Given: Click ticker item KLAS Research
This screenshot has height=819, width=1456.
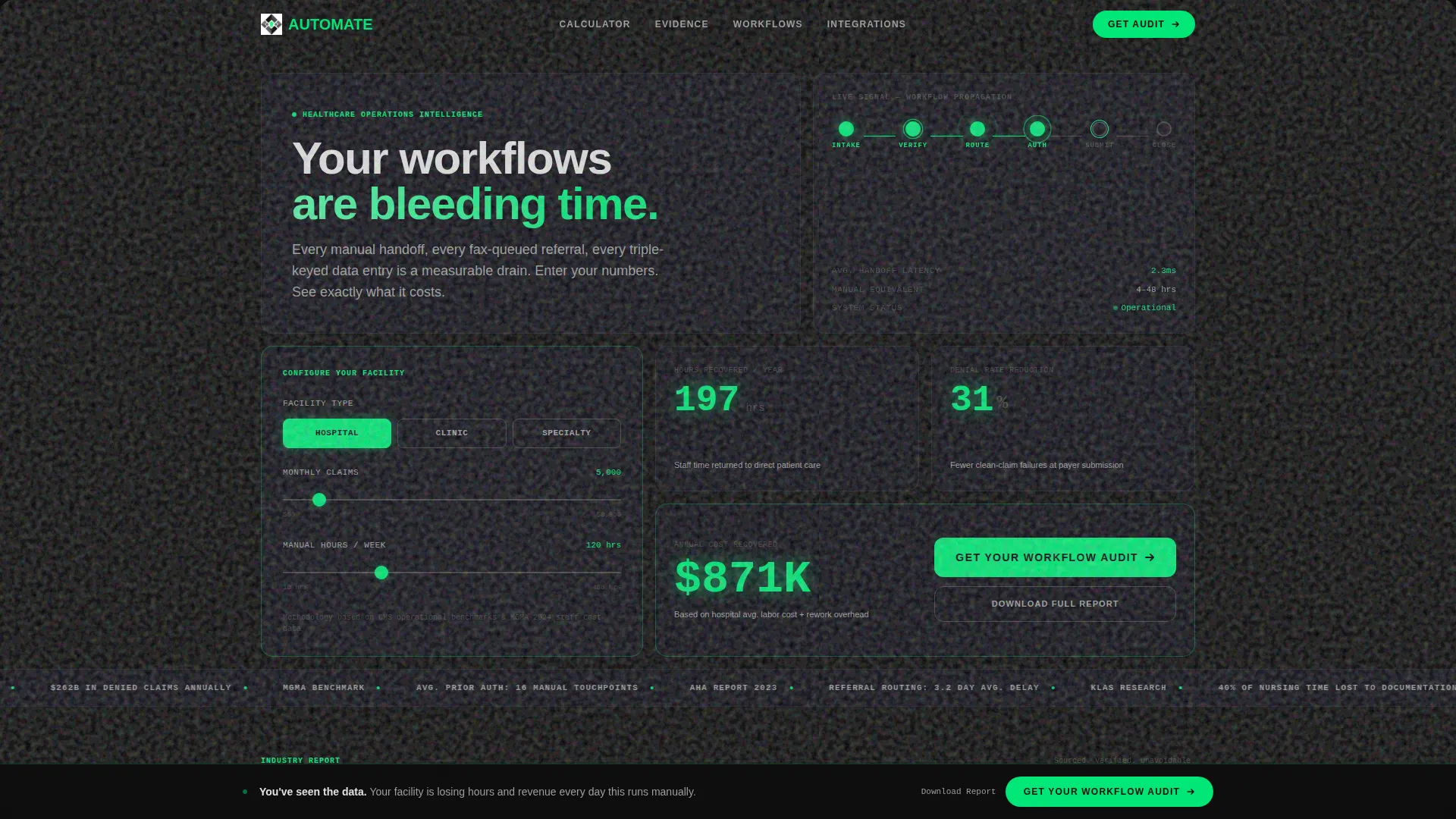Looking at the screenshot, I should (1128, 688).
